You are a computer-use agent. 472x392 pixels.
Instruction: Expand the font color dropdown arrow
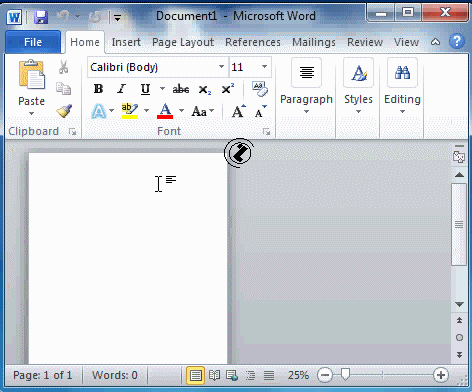coord(181,111)
